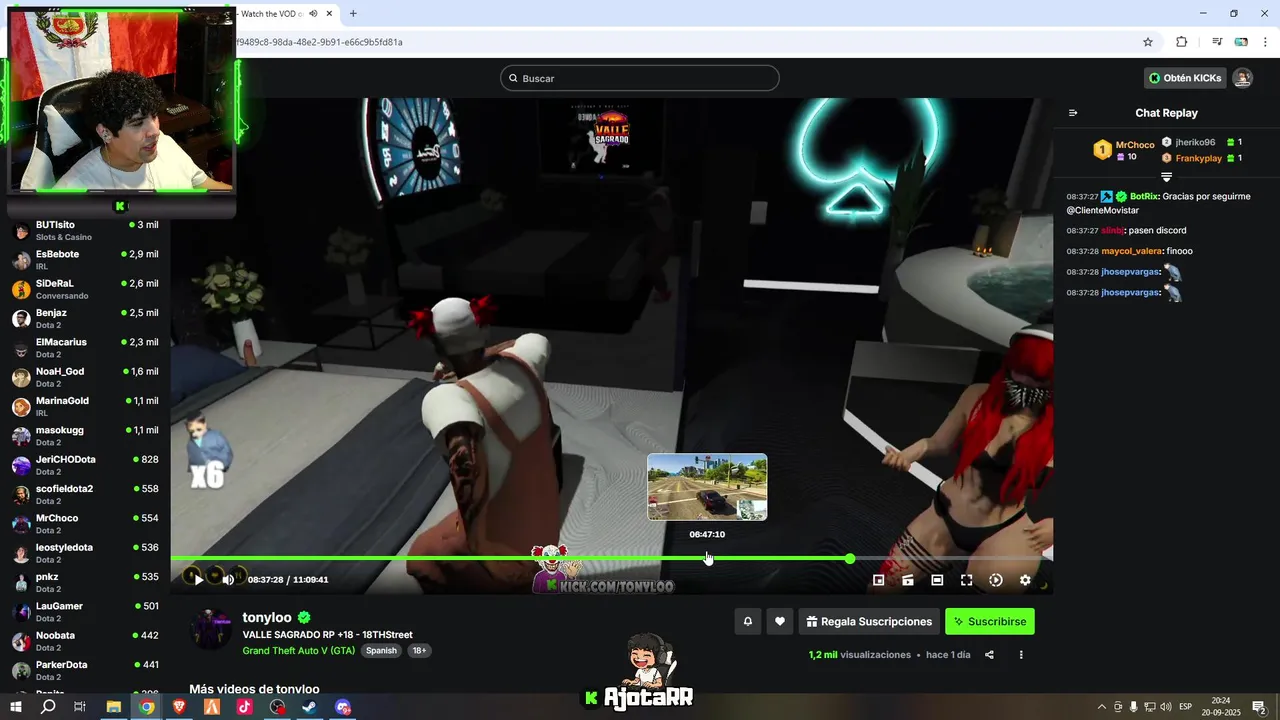Expand the gift leaderboard in chat
This screenshot has height=720, width=1280.
(x=1166, y=177)
